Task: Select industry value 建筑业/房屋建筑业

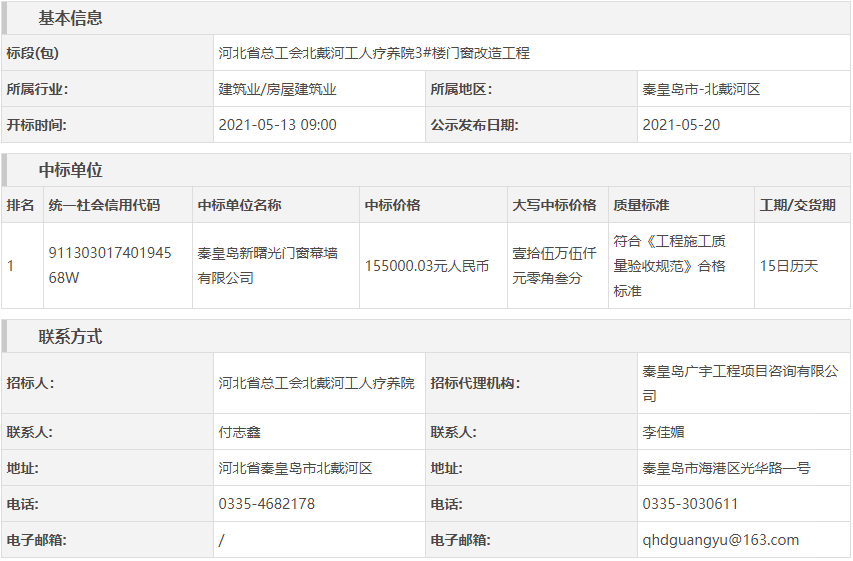Action: (277, 89)
